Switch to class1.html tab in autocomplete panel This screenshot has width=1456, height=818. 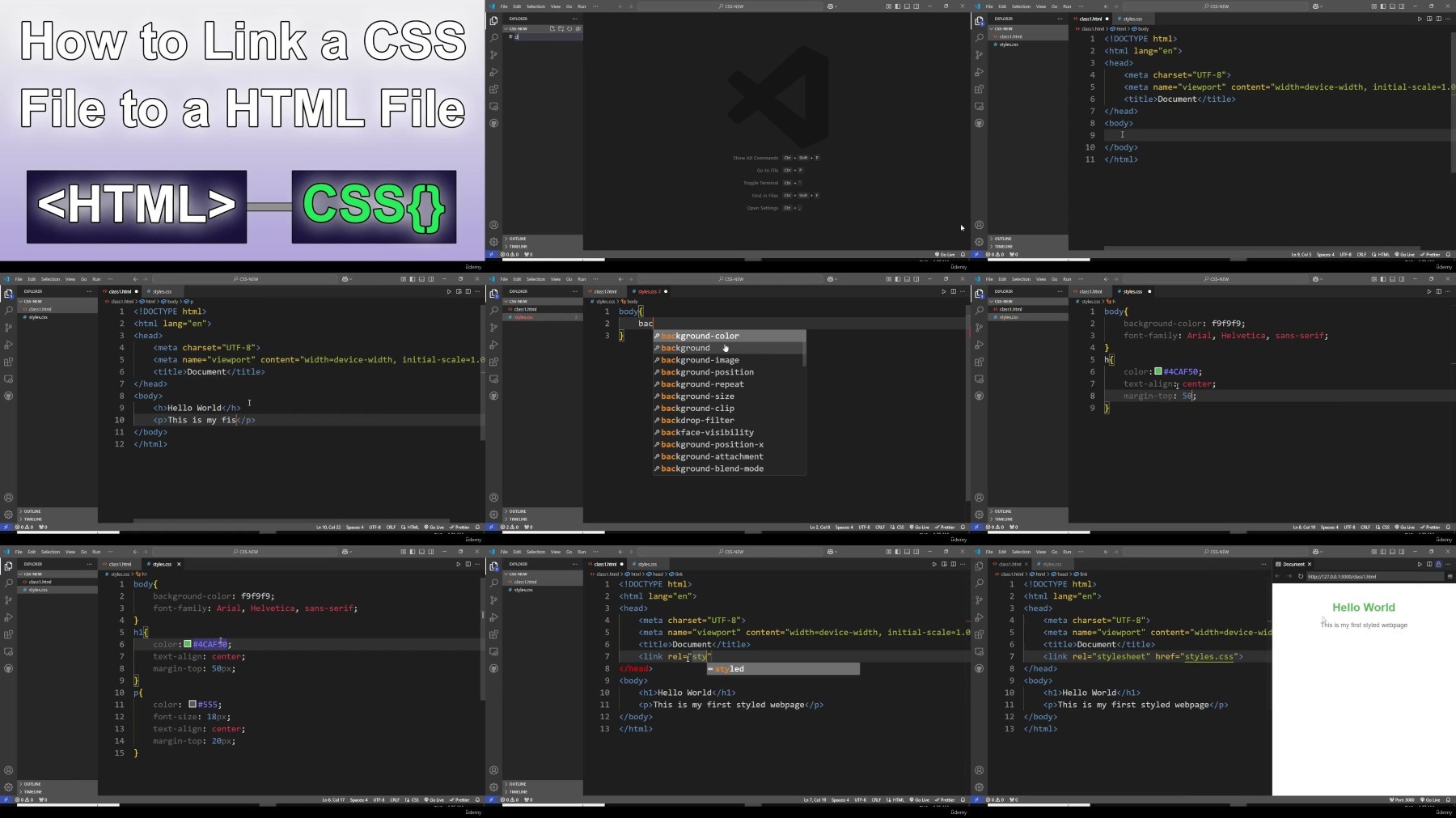coord(605,291)
